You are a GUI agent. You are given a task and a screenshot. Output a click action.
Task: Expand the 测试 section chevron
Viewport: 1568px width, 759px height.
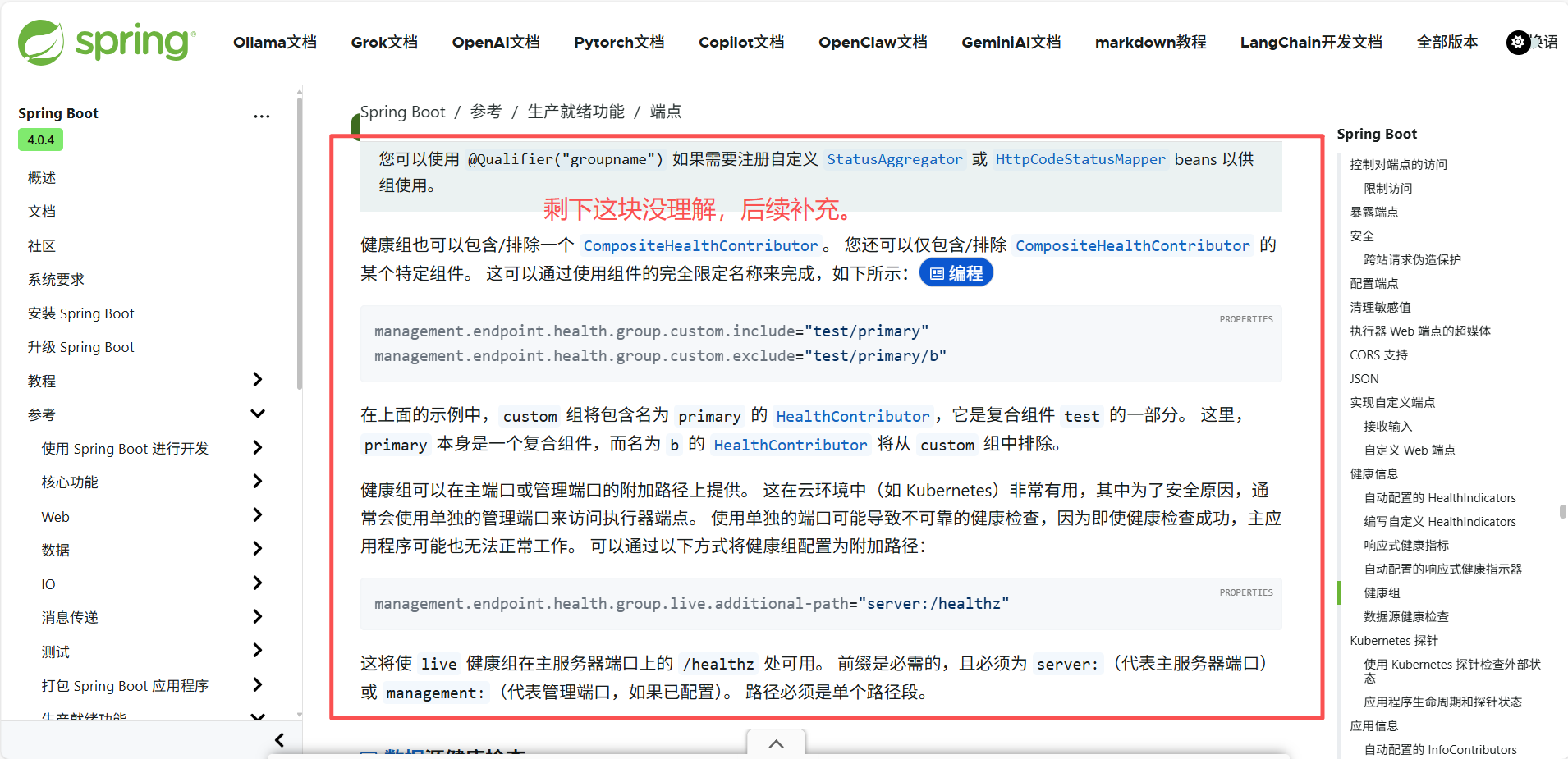[258, 650]
